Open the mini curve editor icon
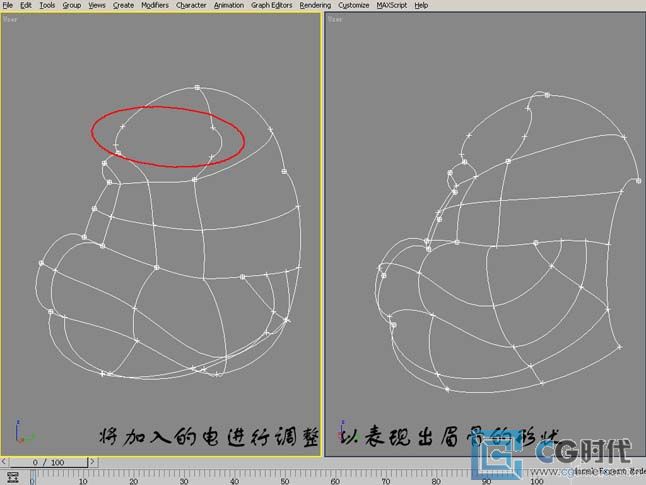 tap(13, 478)
